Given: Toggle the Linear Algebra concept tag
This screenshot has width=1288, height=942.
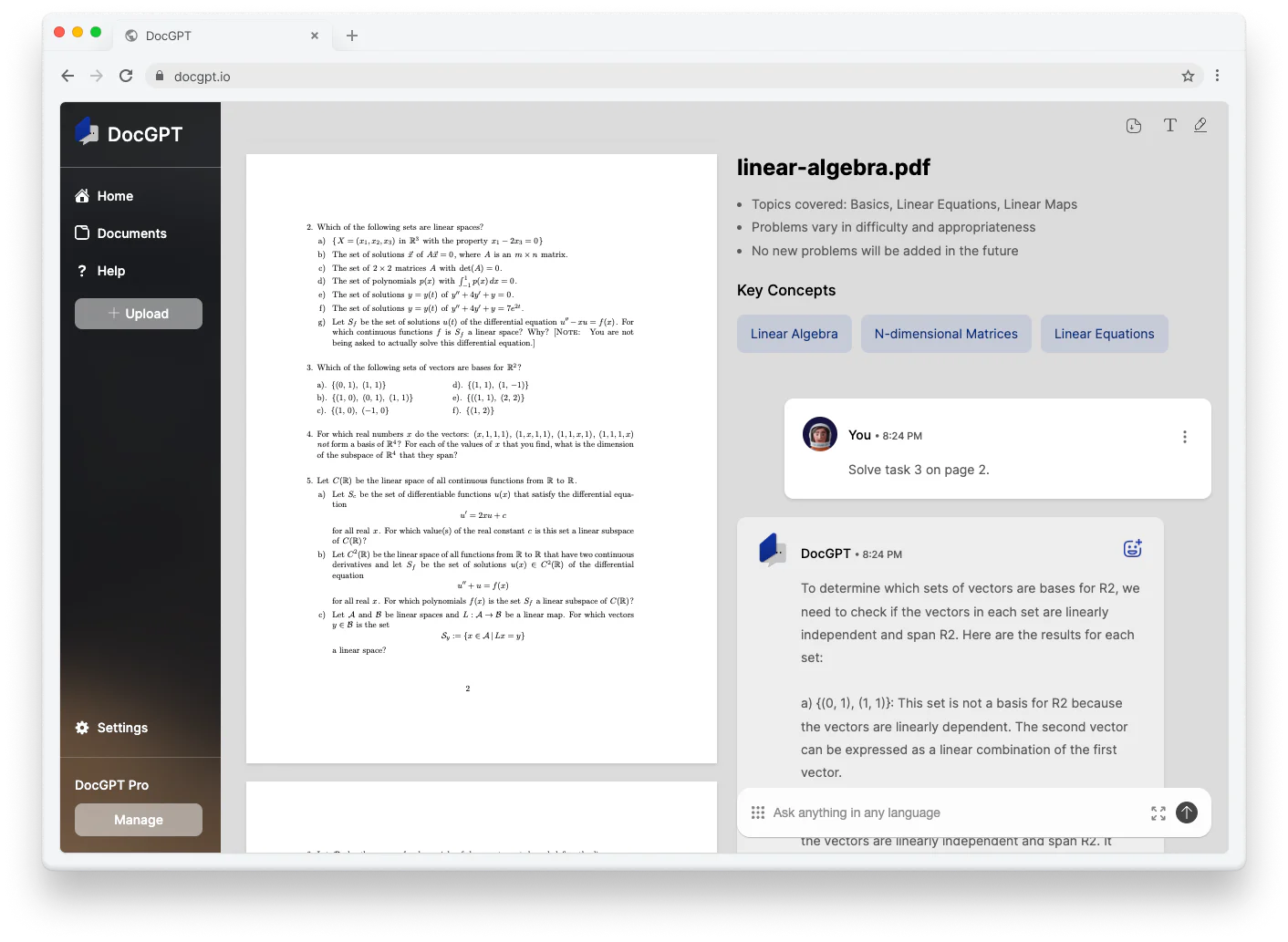Looking at the screenshot, I should coord(794,334).
